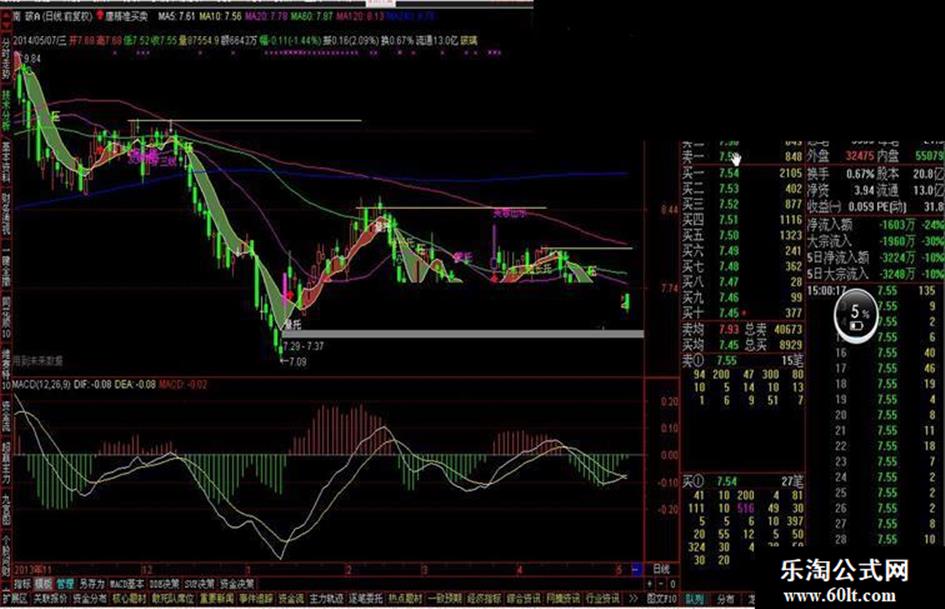Click the 0 reset zoom button
Image resolution: width=945 pixels, height=609 pixels.
tap(673, 584)
